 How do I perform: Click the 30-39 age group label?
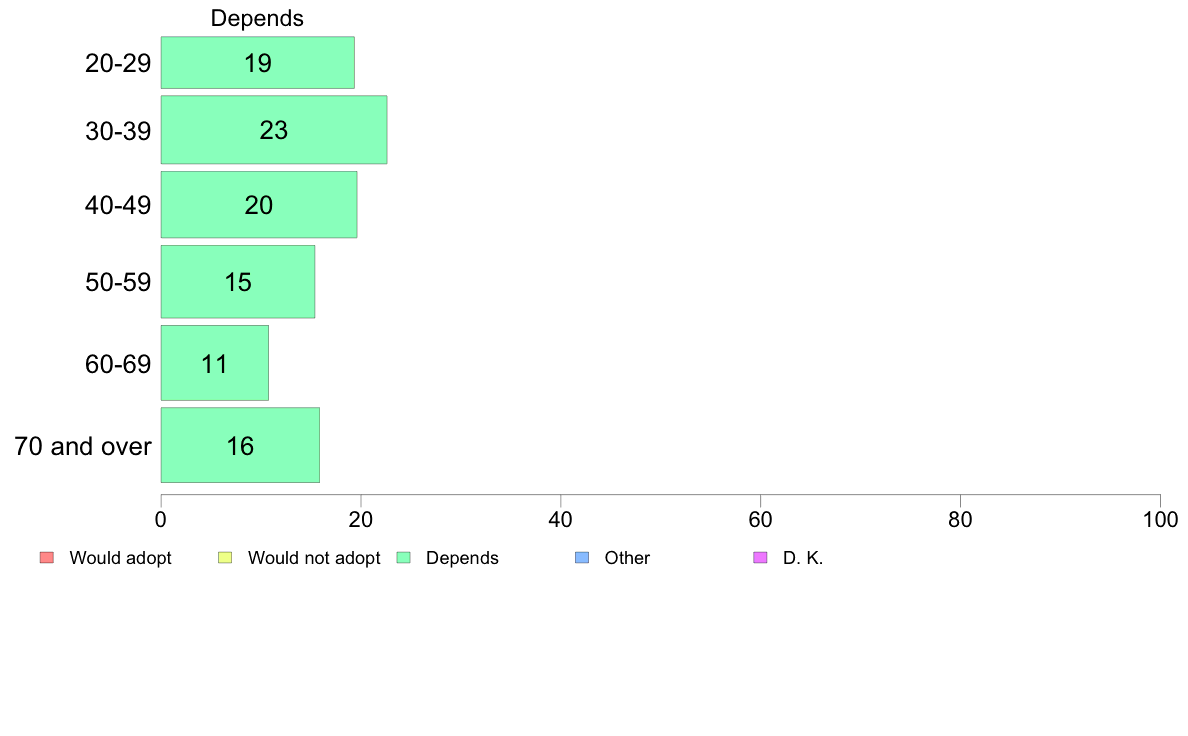tap(118, 131)
